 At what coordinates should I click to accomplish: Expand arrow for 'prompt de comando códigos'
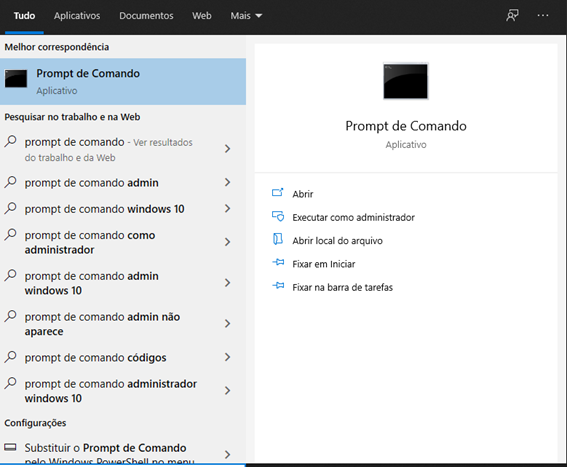227,357
